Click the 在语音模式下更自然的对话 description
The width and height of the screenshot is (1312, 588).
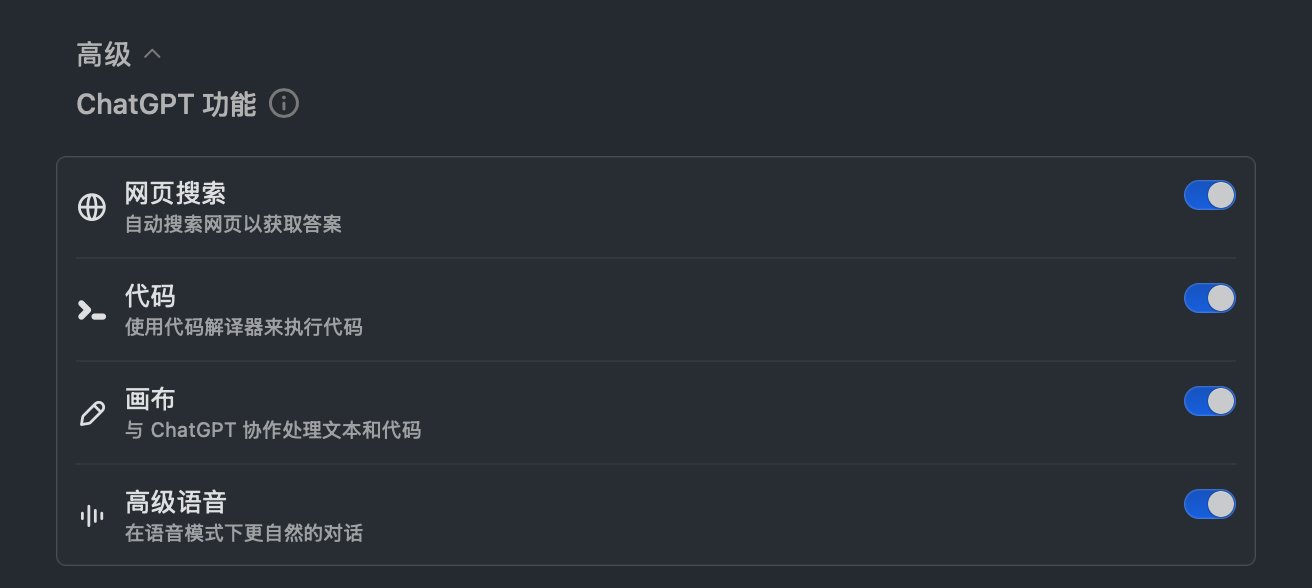[x=243, y=533]
